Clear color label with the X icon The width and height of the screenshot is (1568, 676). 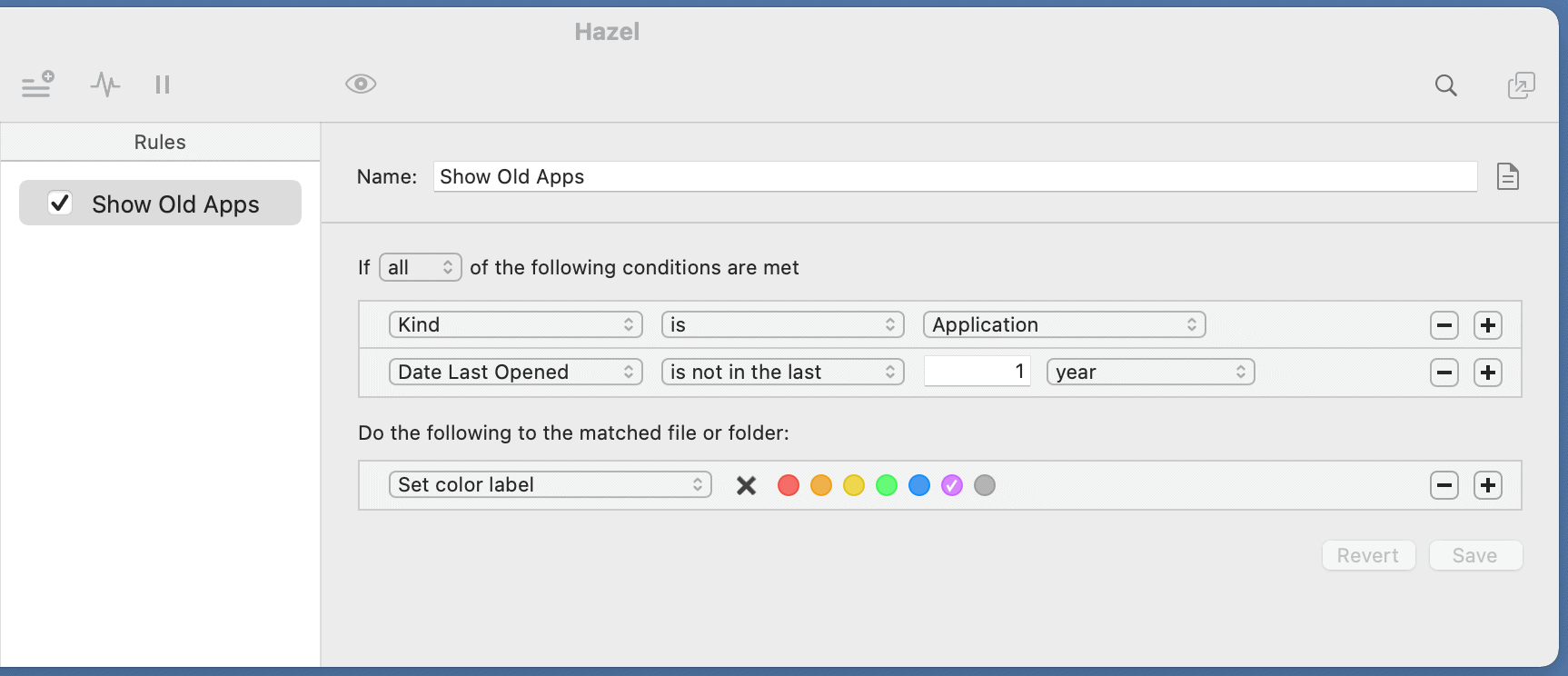pyautogui.click(x=747, y=485)
